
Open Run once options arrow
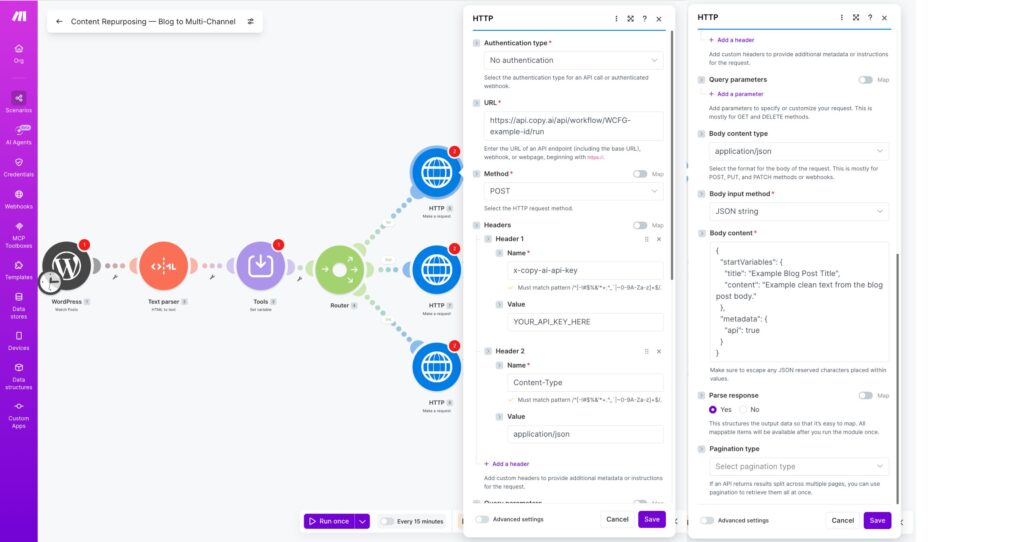pos(362,521)
